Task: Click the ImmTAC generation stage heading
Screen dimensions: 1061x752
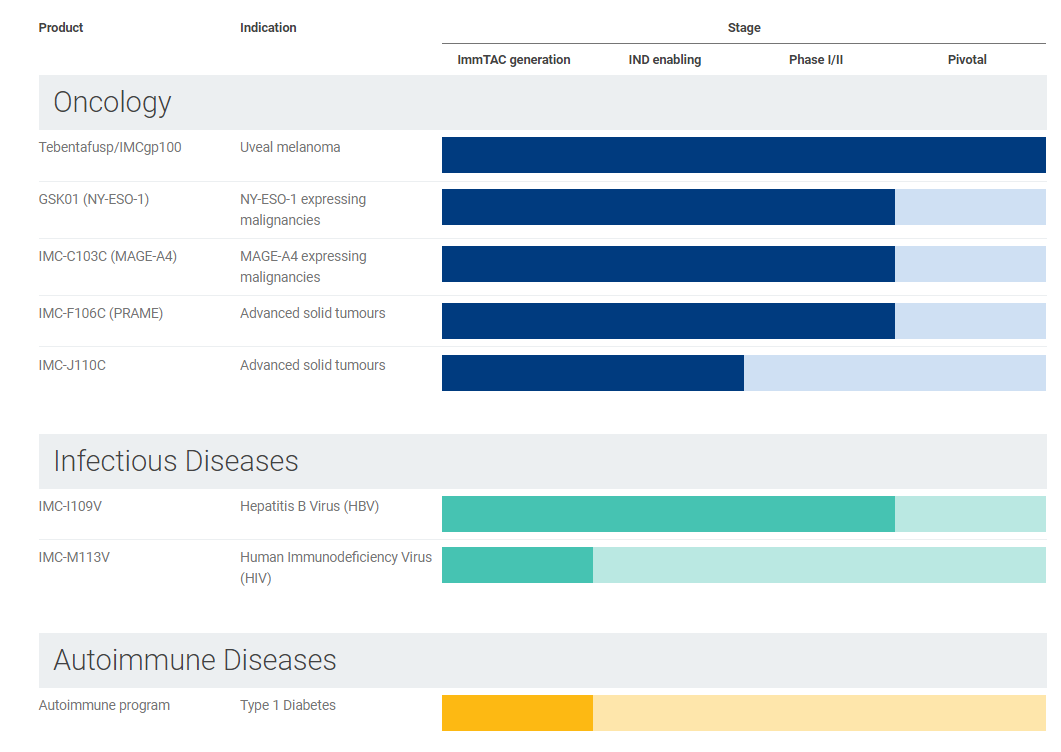Action: [x=514, y=60]
